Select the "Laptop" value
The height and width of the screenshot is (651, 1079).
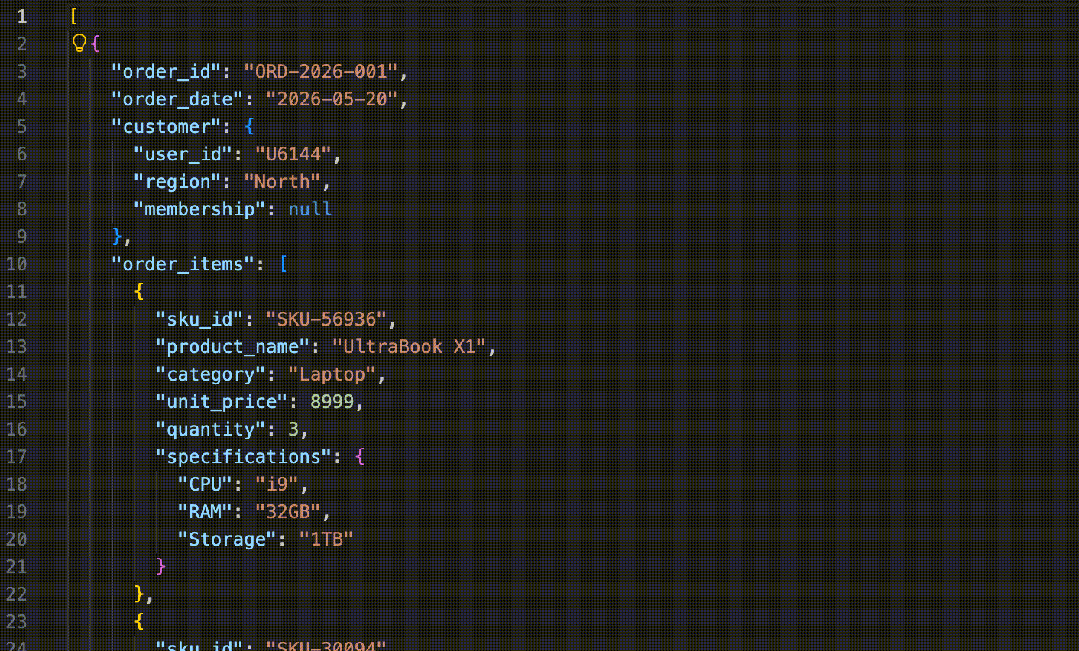332,374
